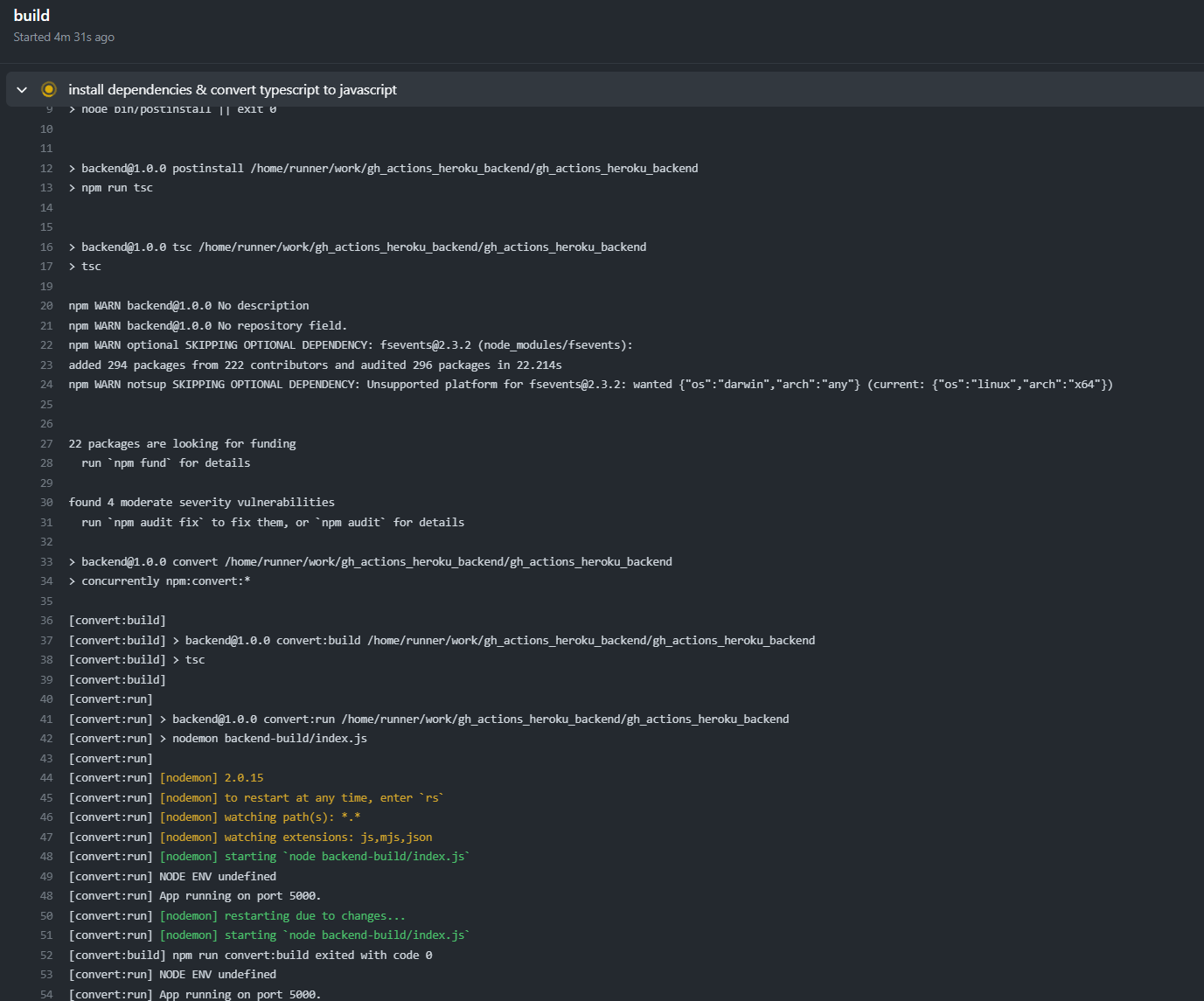Click line number 44 beside nodemon version
This screenshot has height=1001, width=1204.
coord(46,777)
